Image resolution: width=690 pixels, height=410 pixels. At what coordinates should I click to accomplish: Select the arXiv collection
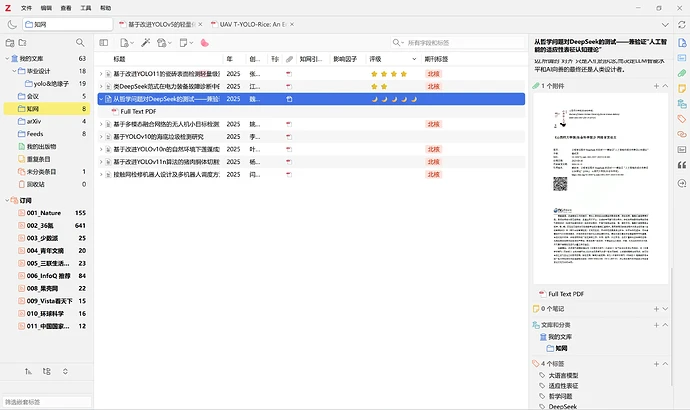(47, 121)
